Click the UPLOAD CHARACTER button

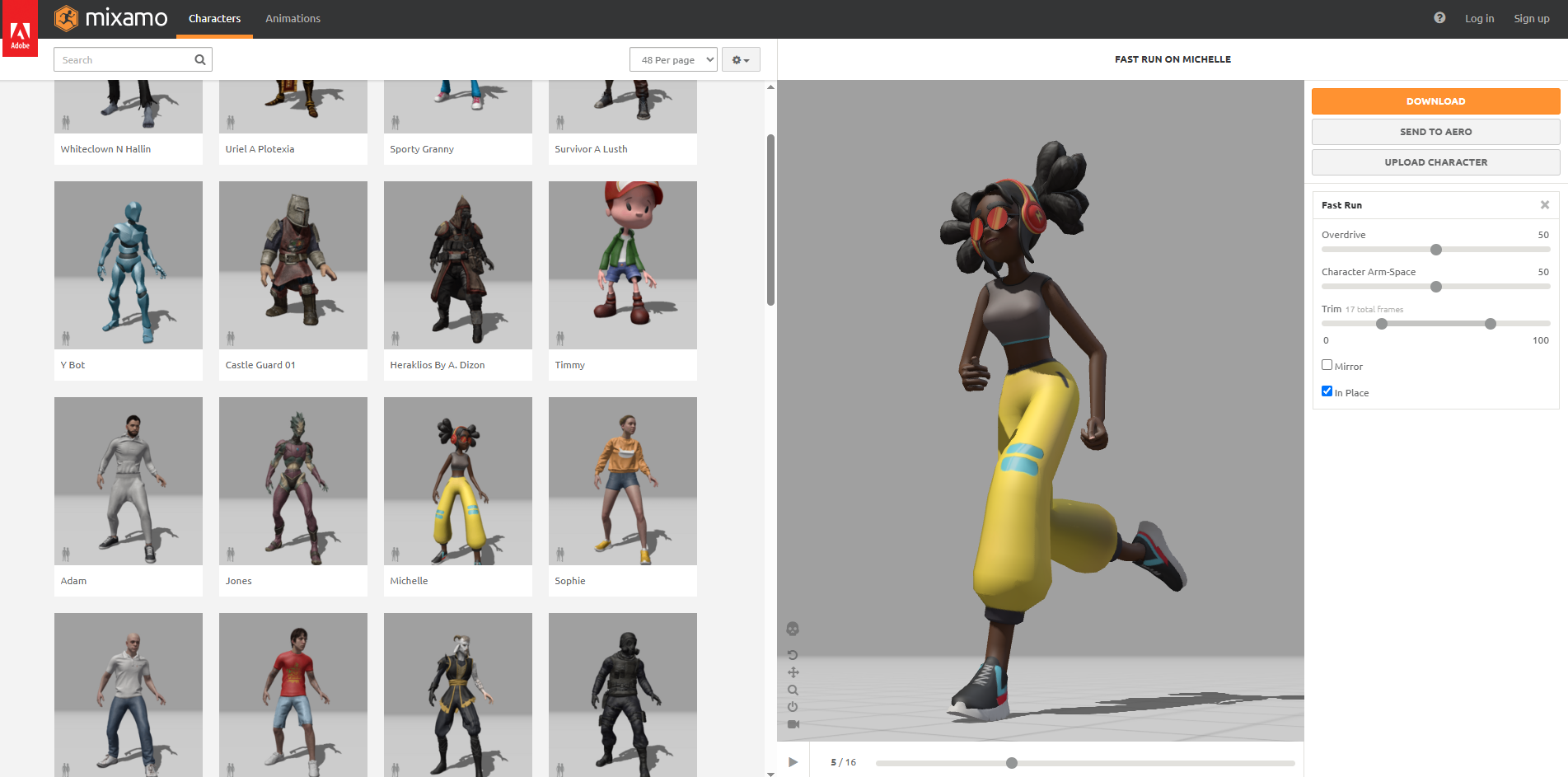coord(1435,162)
